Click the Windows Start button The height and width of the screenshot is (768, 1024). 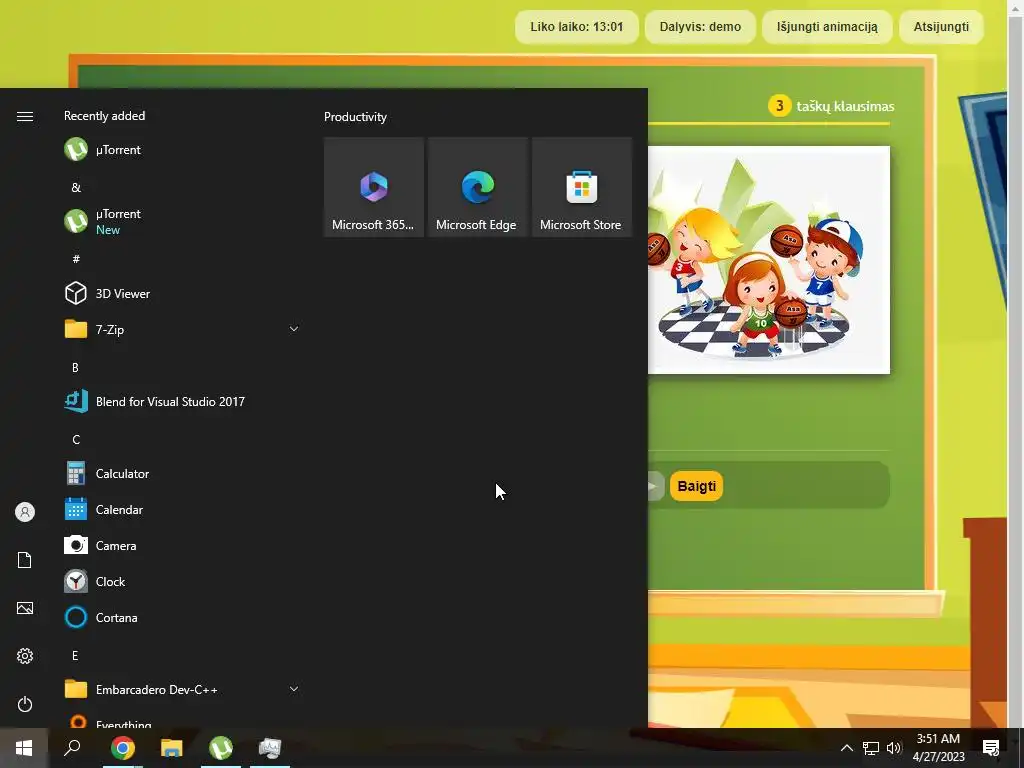click(24, 748)
